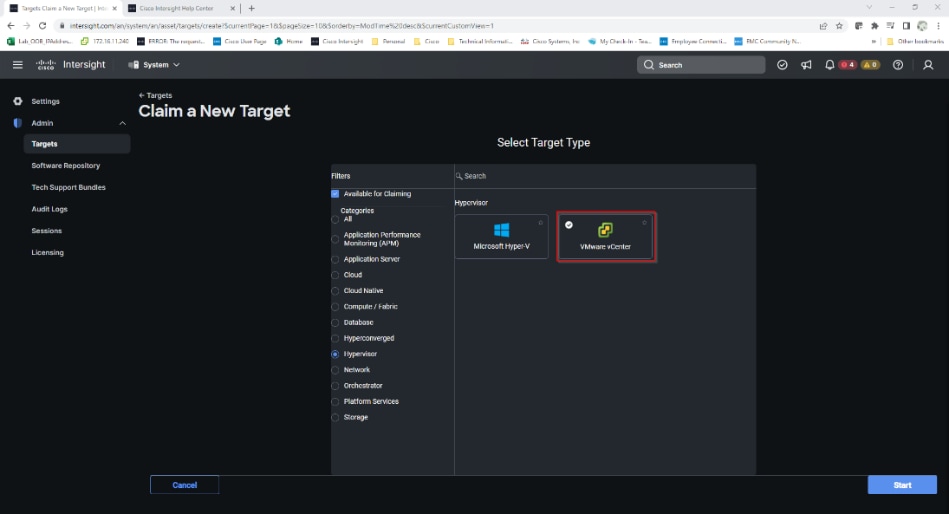949x514 pixels.
Task: Select the Hyperconverged category
Action: (335, 338)
